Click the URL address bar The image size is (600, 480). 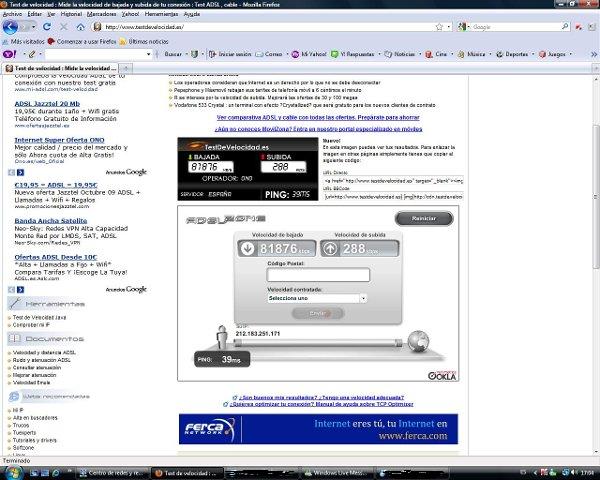pos(268,27)
